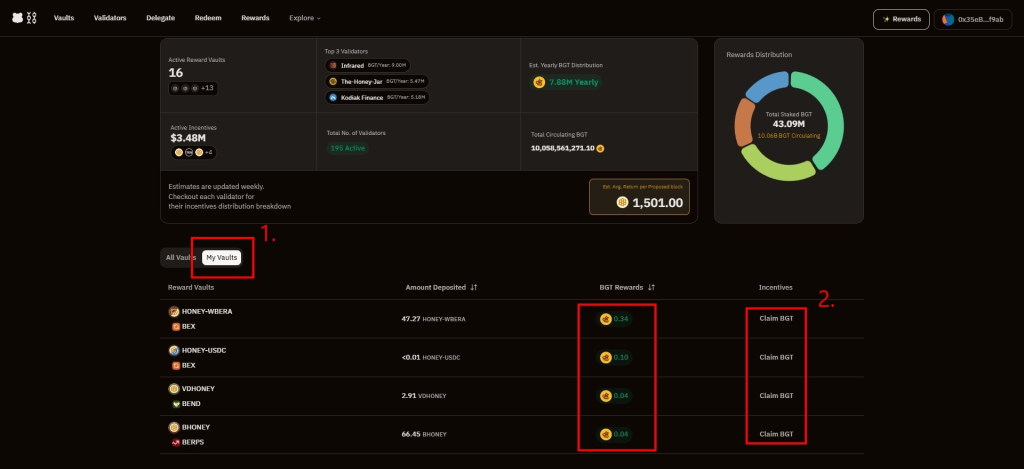Click the BERPS protocol icon under BHONEY

pyautogui.click(x=174, y=441)
